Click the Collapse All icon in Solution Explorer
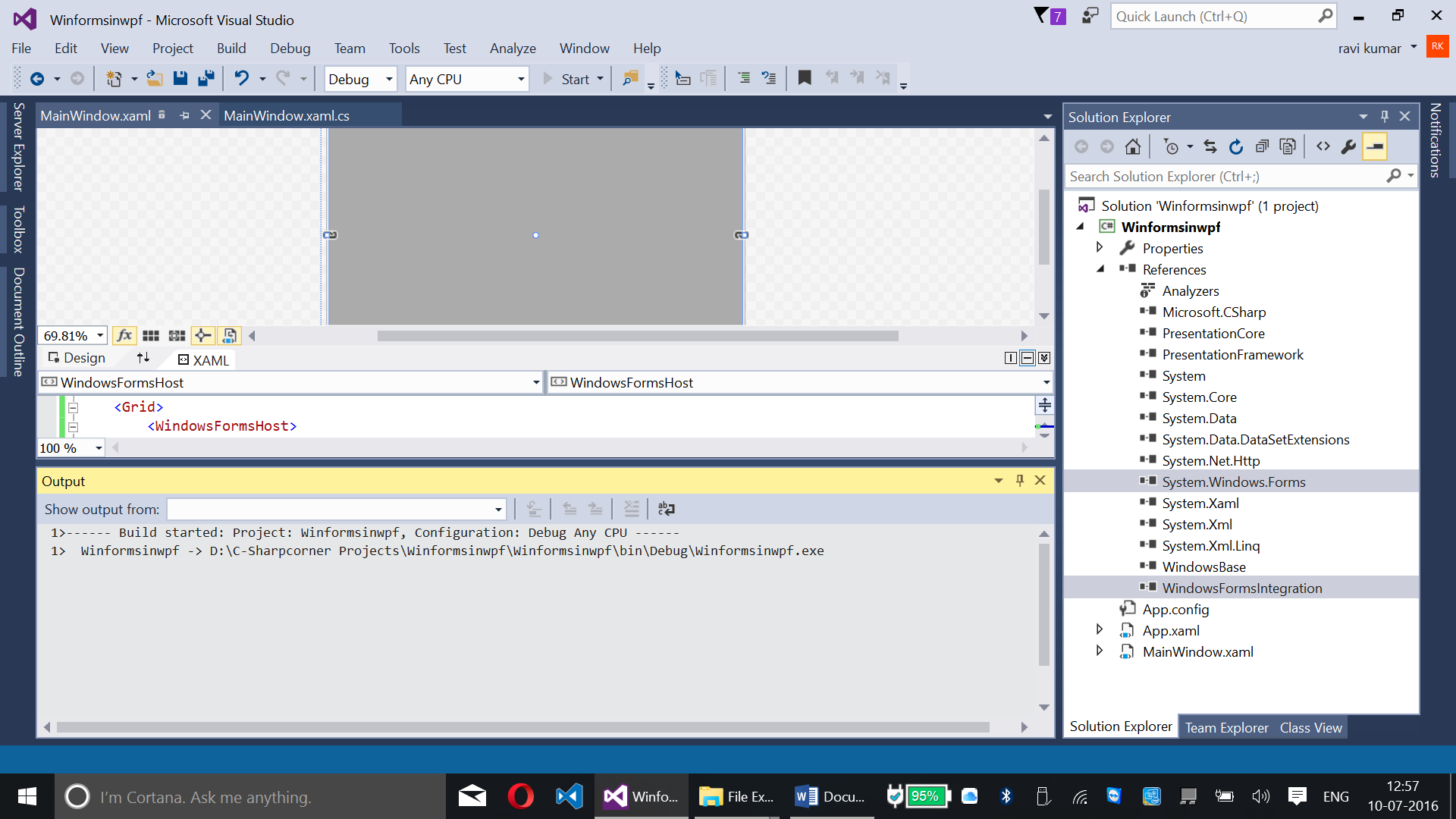This screenshot has width=1456, height=819. (1262, 146)
